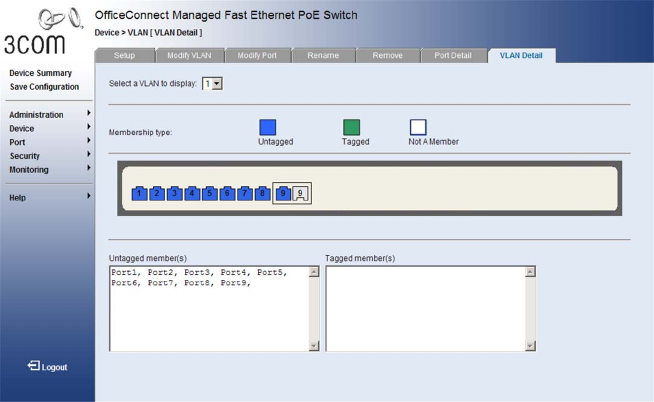Click the Logout link
Image resolution: width=654 pixels, height=402 pixels.
click(x=54, y=367)
